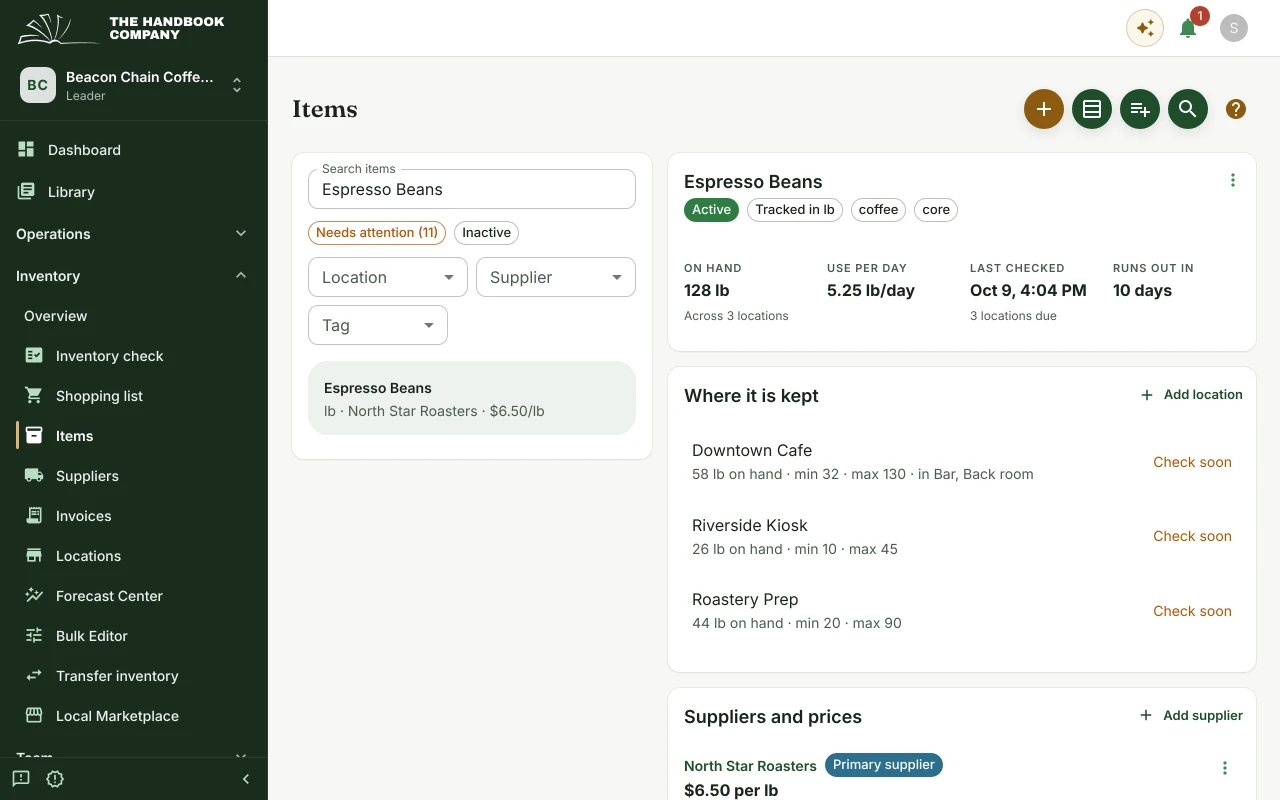Screen dimensions: 1280x800
Task: Expand the Operations section
Action: point(134,234)
